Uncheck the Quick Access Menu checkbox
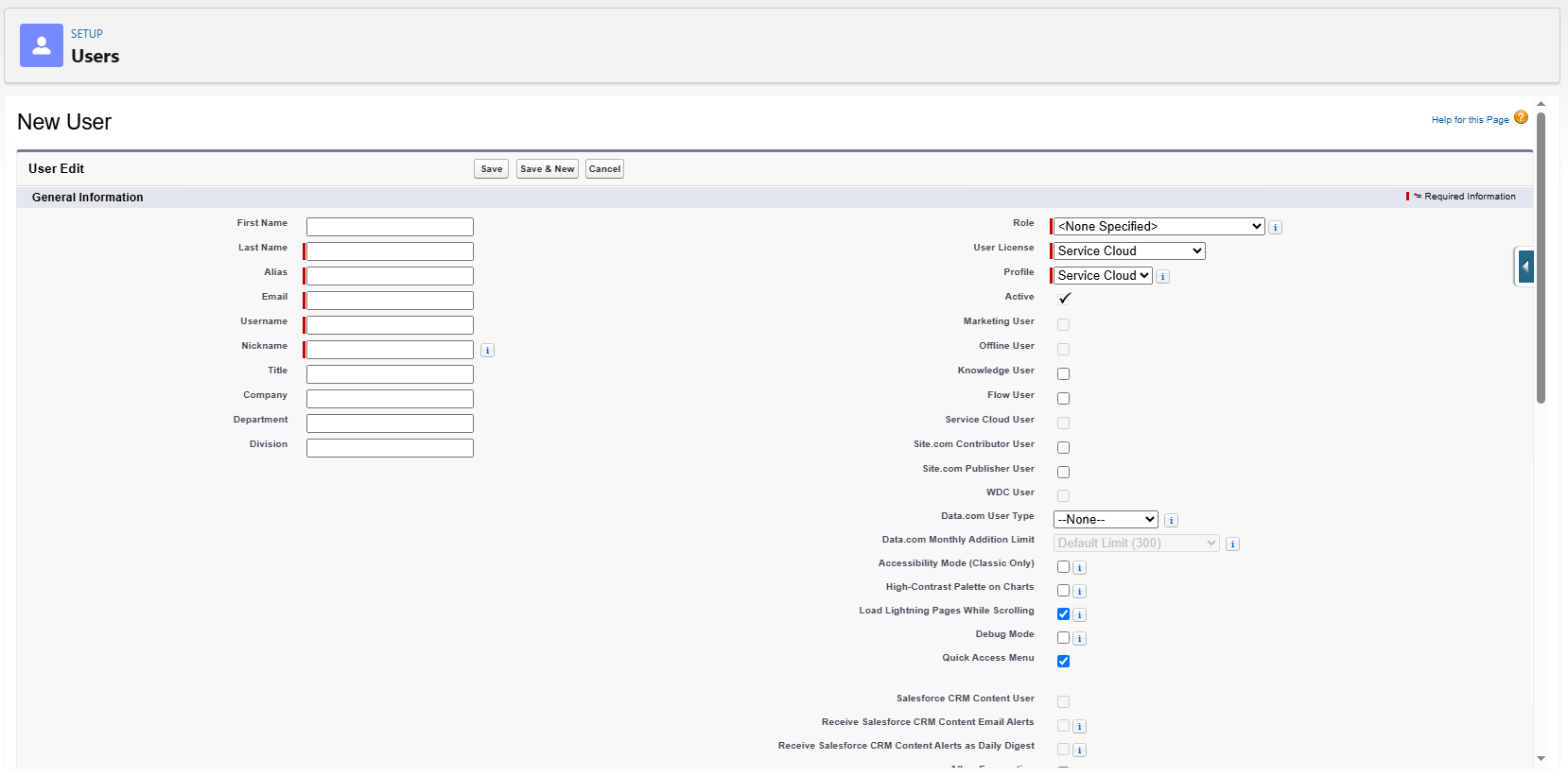Image resolution: width=1568 pixels, height=777 pixels. pyautogui.click(x=1063, y=662)
